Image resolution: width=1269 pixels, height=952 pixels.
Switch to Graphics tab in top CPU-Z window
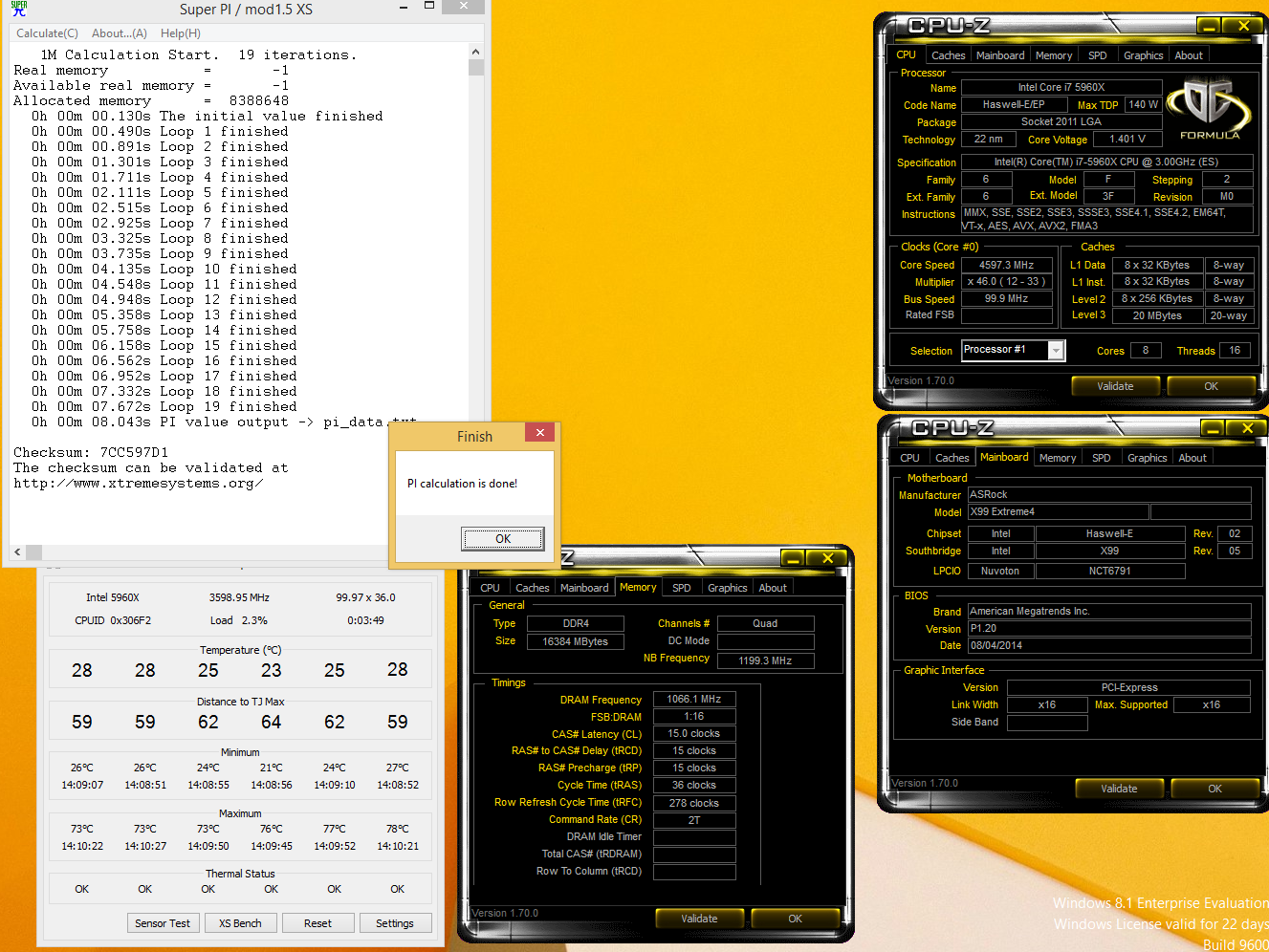point(1144,55)
